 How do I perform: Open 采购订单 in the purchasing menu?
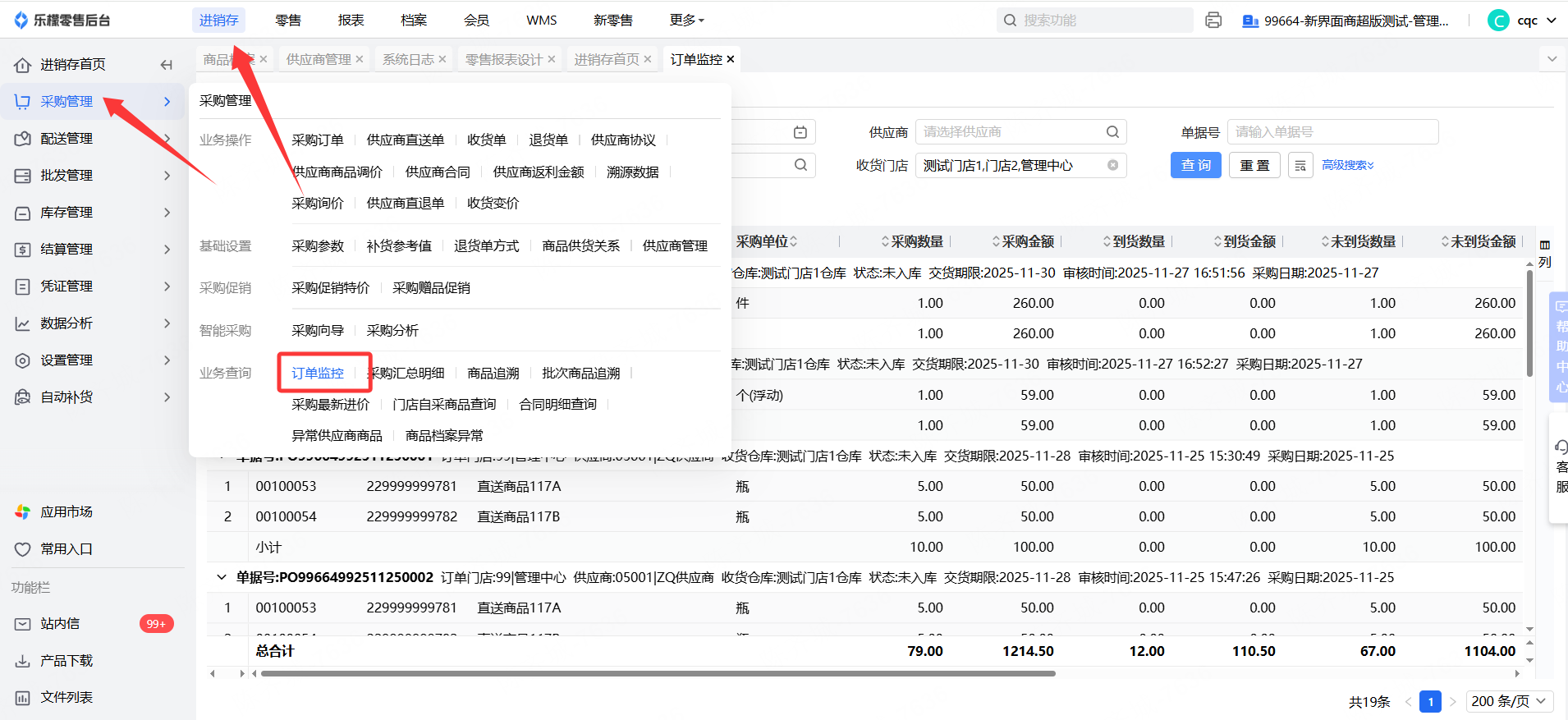coord(318,140)
